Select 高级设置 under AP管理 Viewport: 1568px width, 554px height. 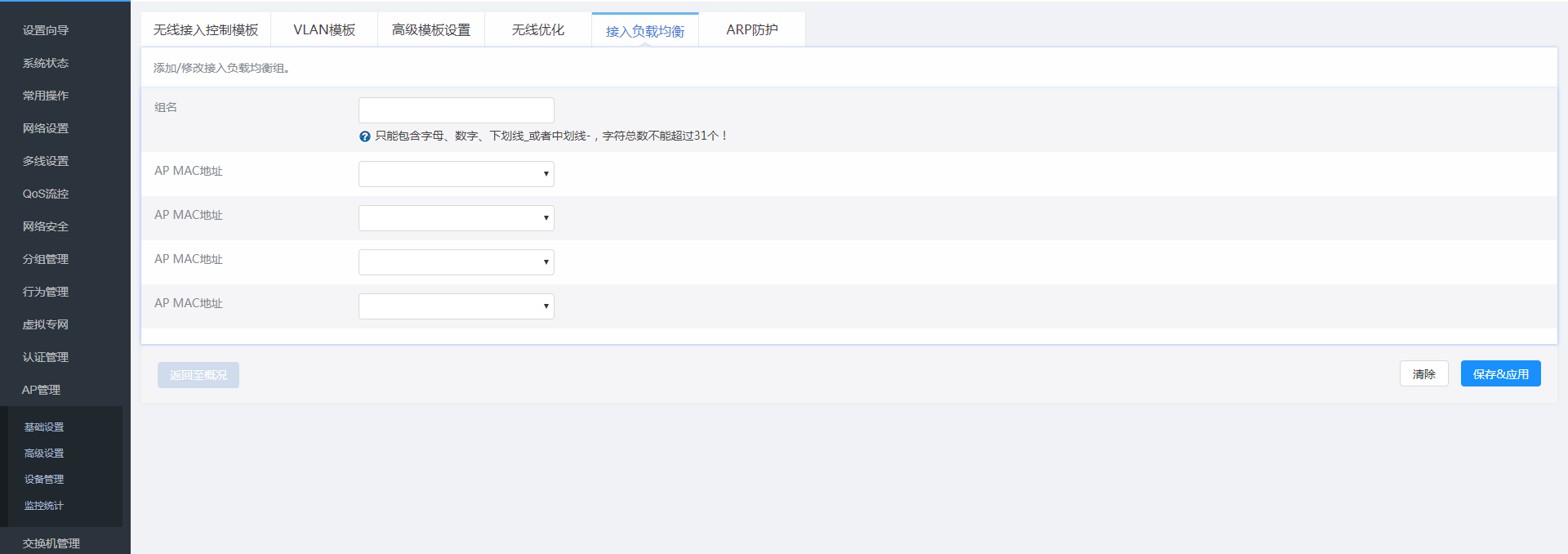click(x=44, y=453)
